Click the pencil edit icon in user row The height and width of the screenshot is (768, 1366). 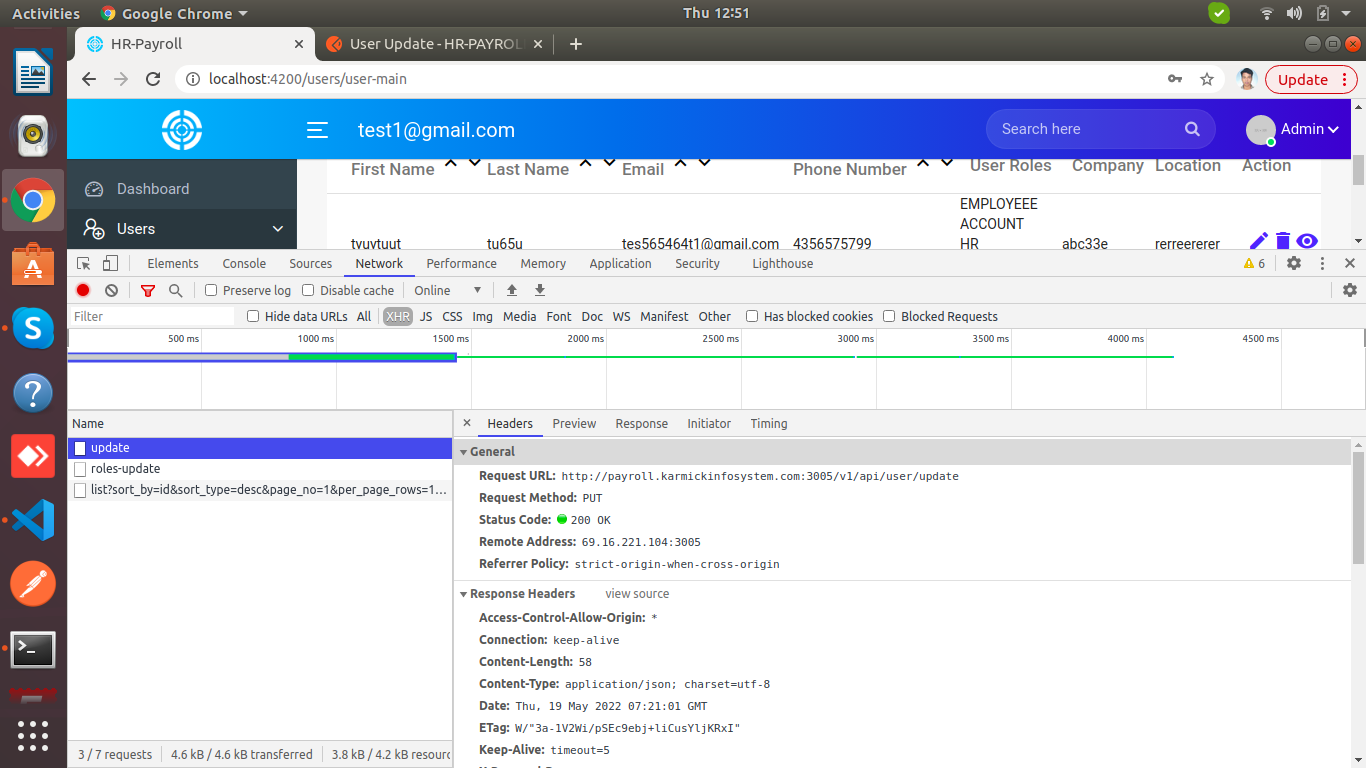[1259, 240]
